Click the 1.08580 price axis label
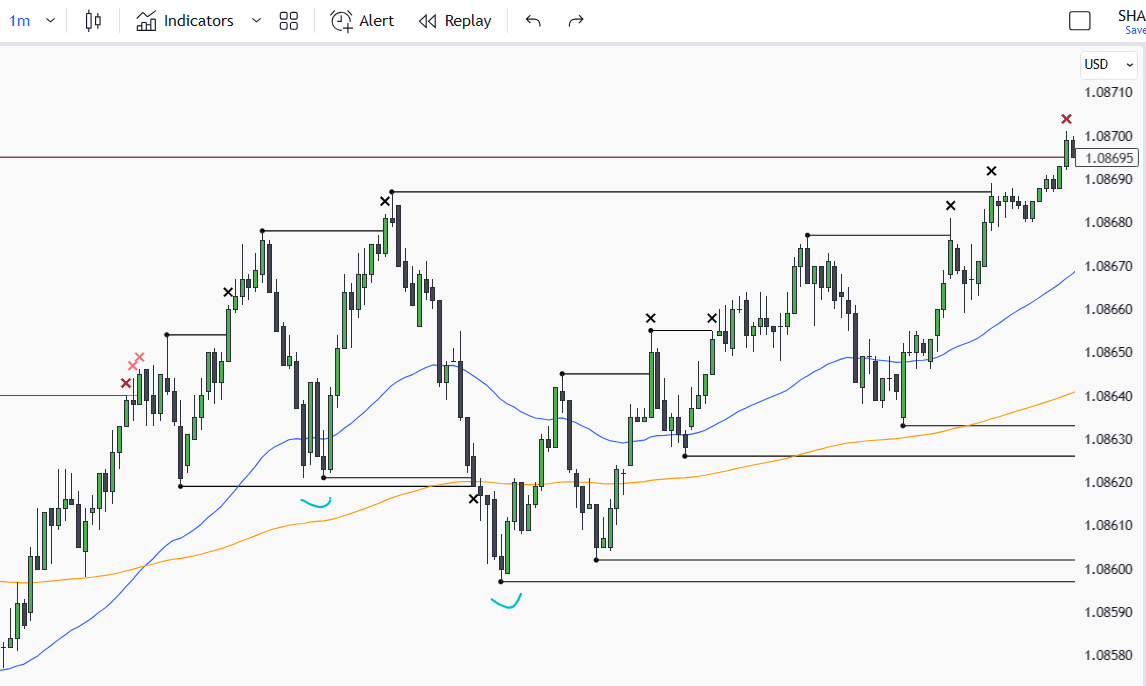Image resolution: width=1146 pixels, height=686 pixels. click(1108, 655)
